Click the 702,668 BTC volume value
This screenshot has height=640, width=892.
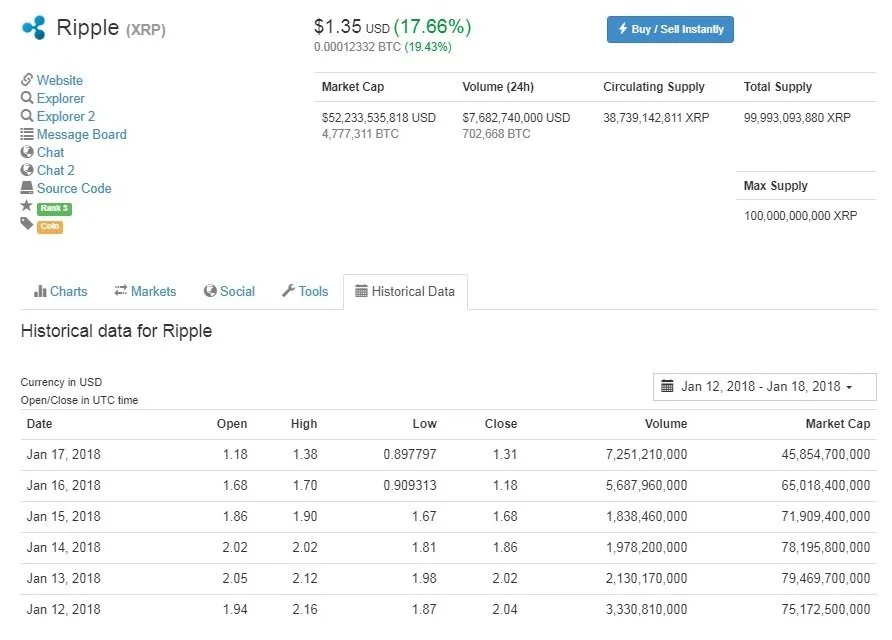coord(496,134)
